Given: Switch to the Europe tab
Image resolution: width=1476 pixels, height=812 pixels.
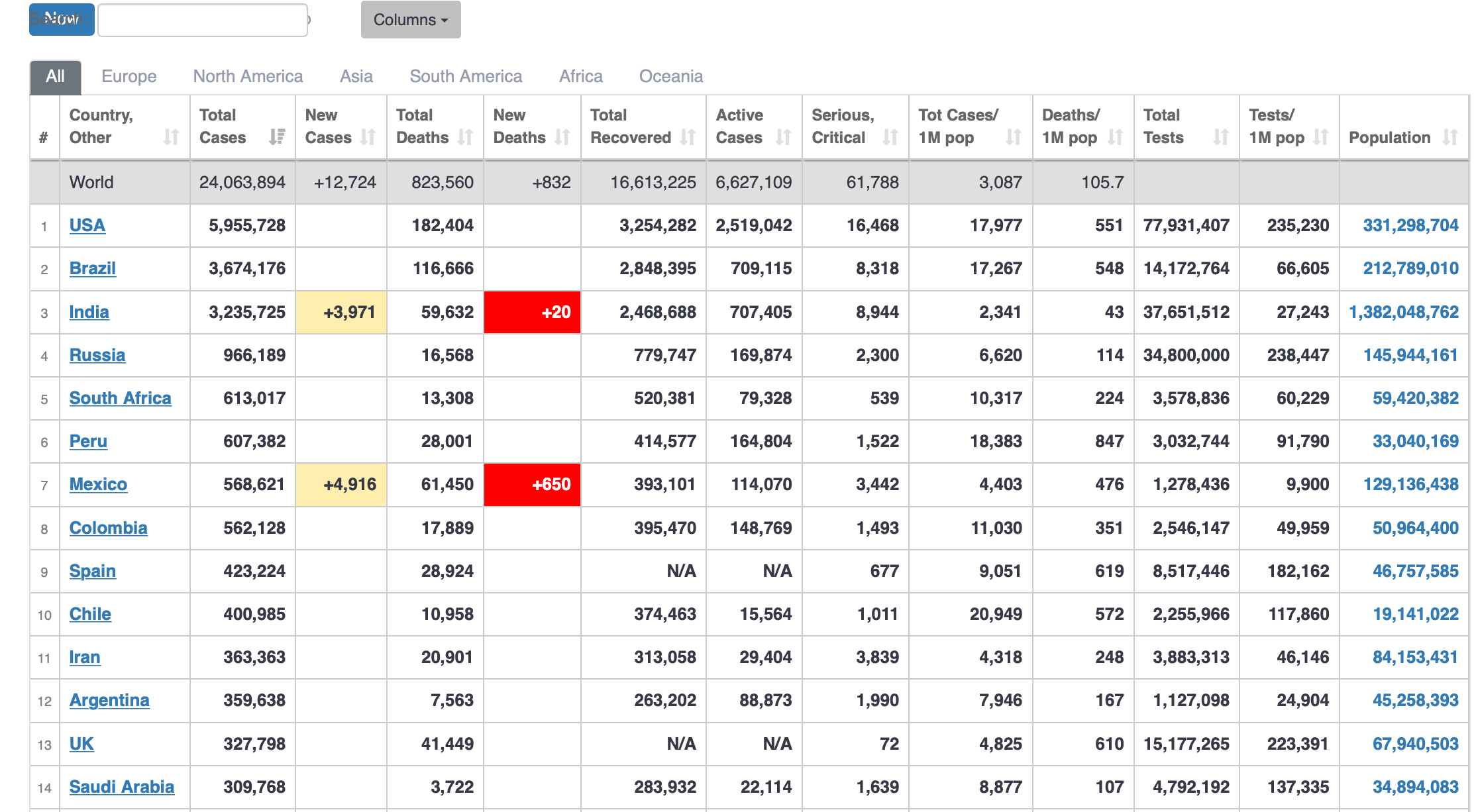Looking at the screenshot, I should [x=129, y=76].
